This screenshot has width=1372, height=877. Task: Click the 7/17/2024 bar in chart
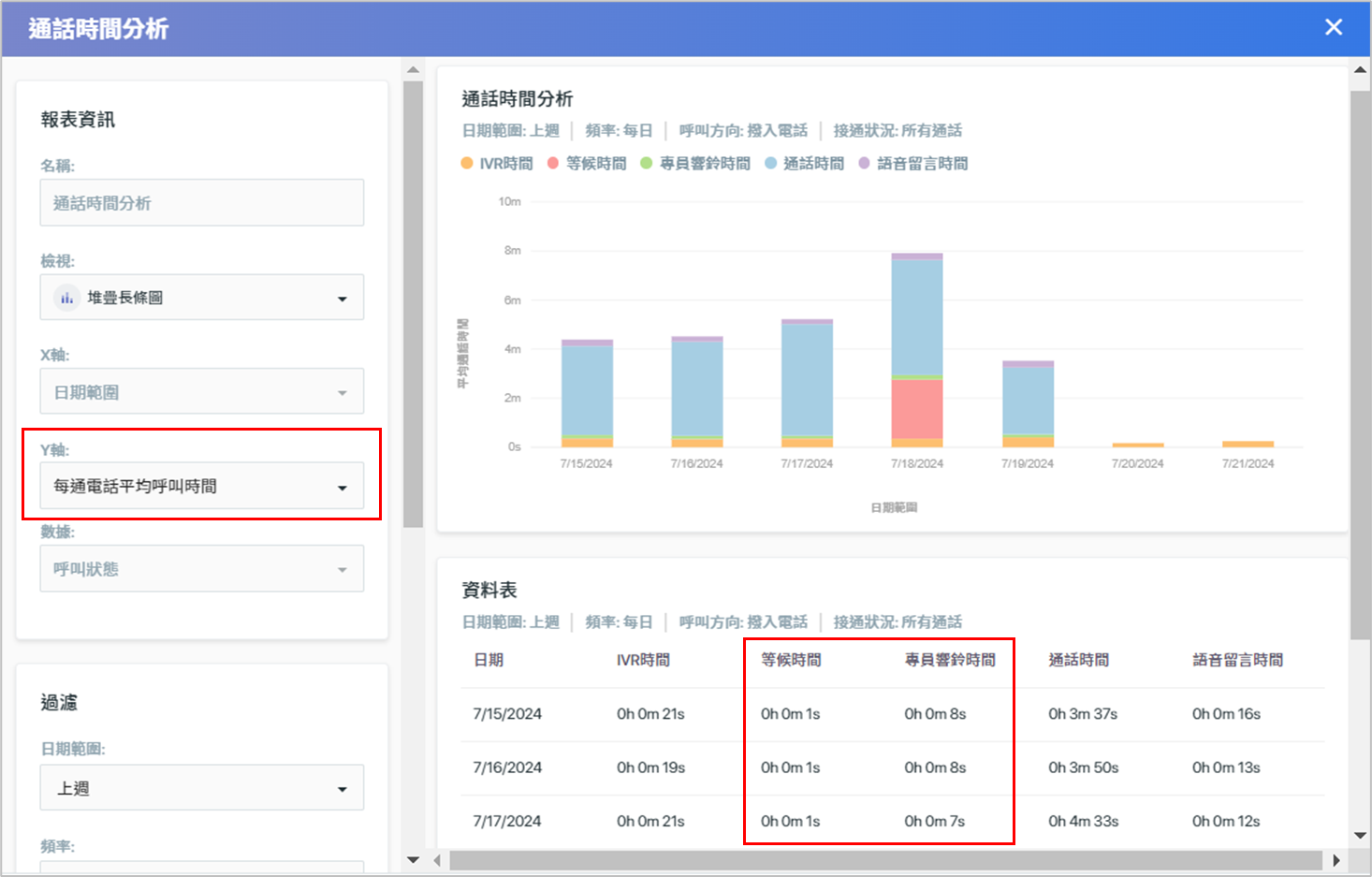[807, 383]
